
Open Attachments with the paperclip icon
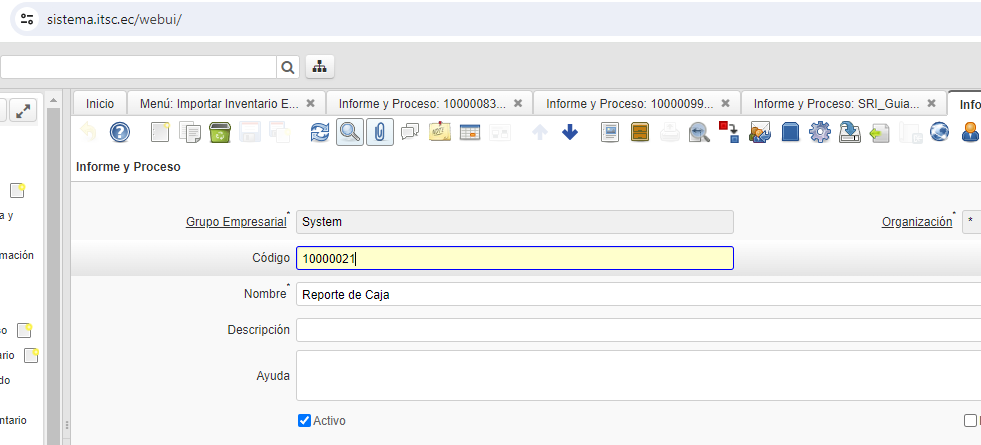[379, 132]
